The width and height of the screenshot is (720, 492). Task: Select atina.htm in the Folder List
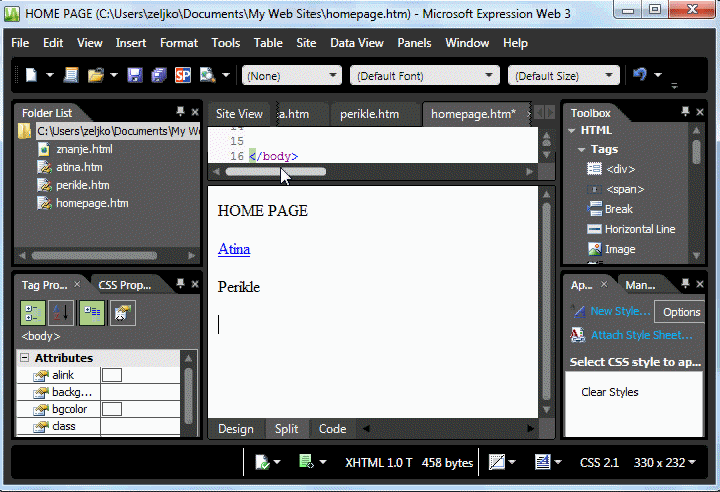pyautogui.click(x=79, y=167)
